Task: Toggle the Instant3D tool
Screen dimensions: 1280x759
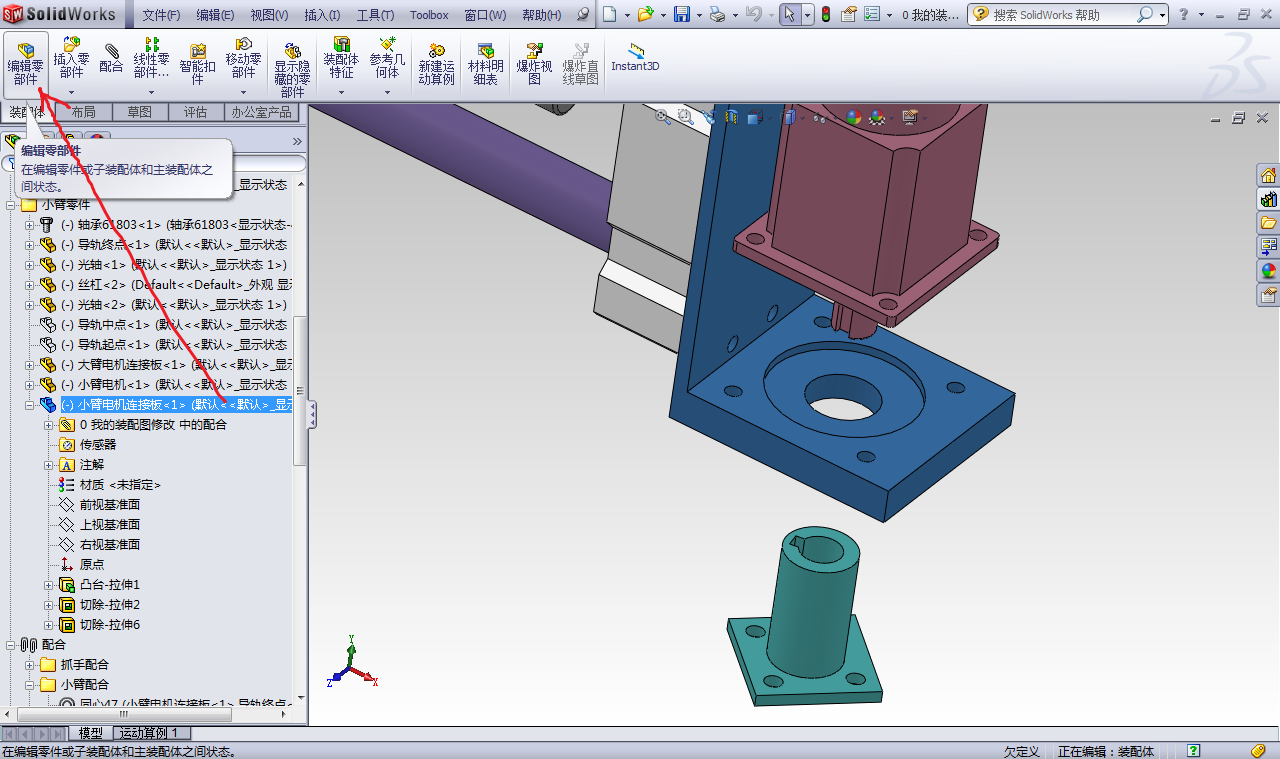Action: (635, 58)
